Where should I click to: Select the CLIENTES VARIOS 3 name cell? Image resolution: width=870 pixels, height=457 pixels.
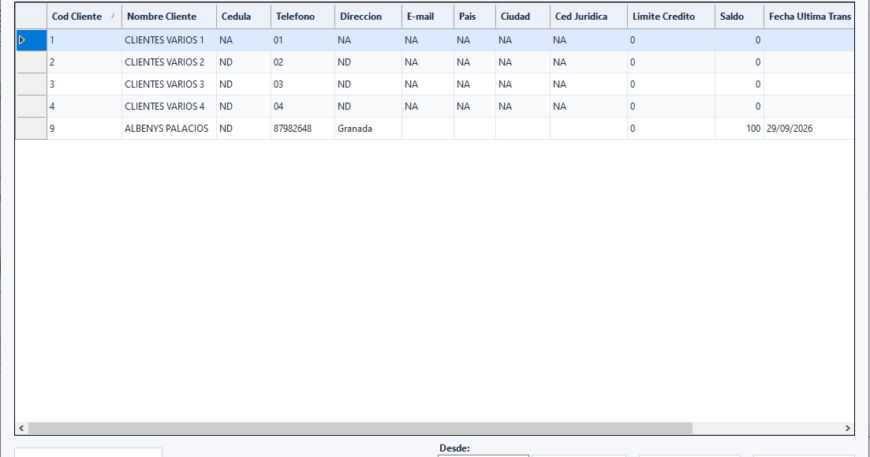click(x=169, y=84)
